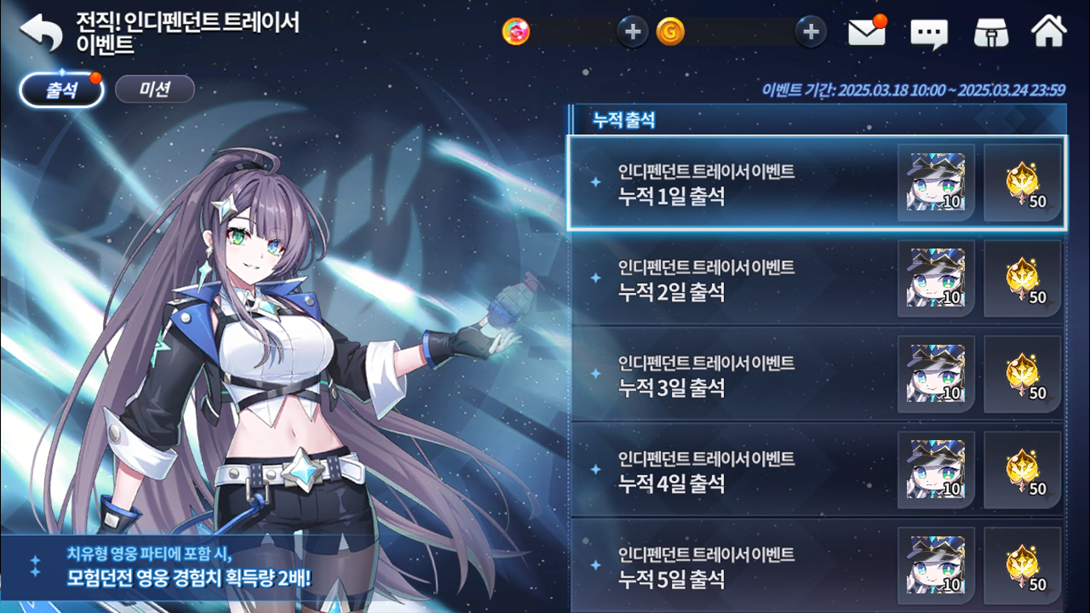The height and width of the screenshot is (613, 1090).
Task: Tap the pink gem currency icon
Action: click(x=516, y=31)
